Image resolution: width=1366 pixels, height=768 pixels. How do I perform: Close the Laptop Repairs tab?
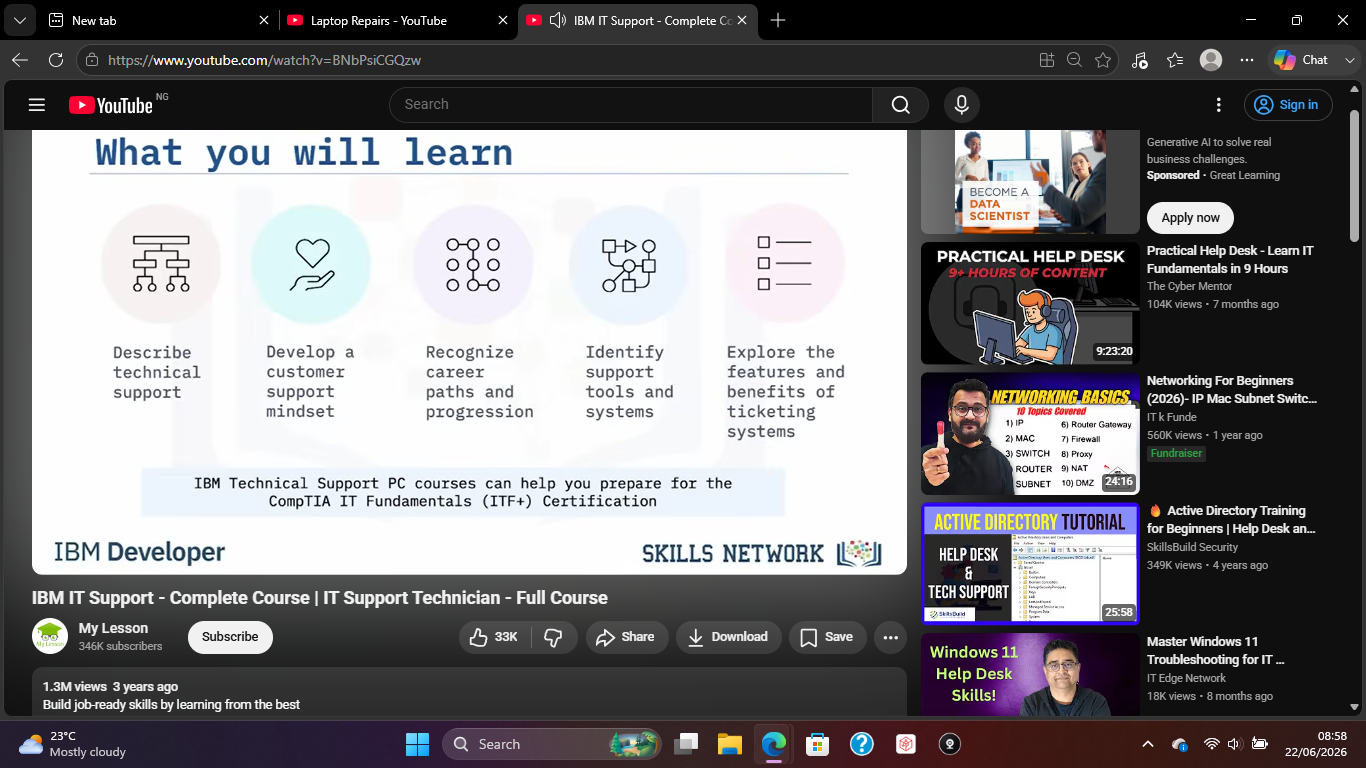tap(502, 20)
